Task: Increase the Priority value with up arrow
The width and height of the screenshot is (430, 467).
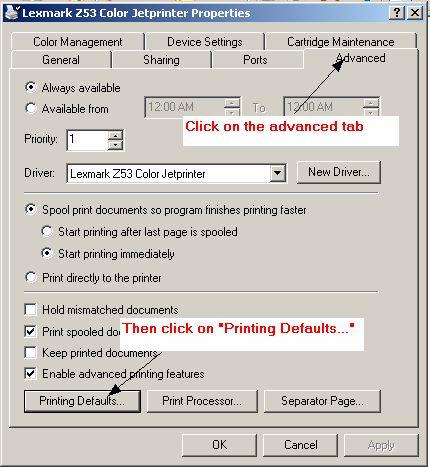Action: 116,135
